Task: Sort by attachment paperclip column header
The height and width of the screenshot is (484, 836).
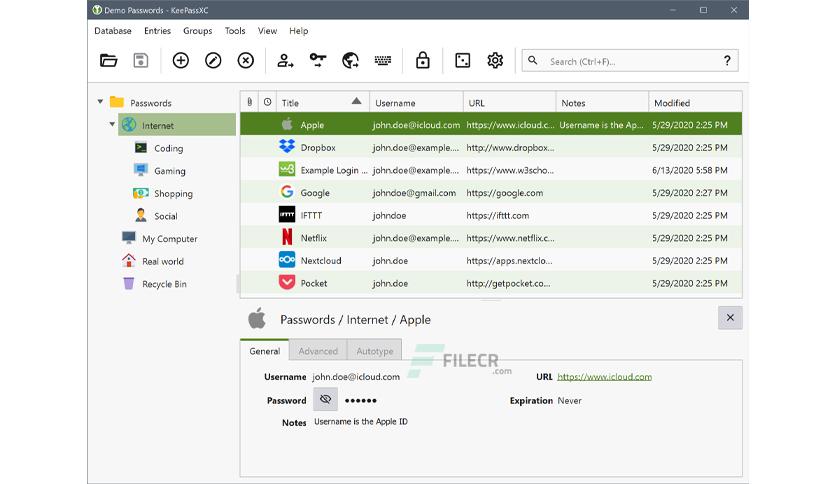Action: pyautogui.click(x=250, y=102)
